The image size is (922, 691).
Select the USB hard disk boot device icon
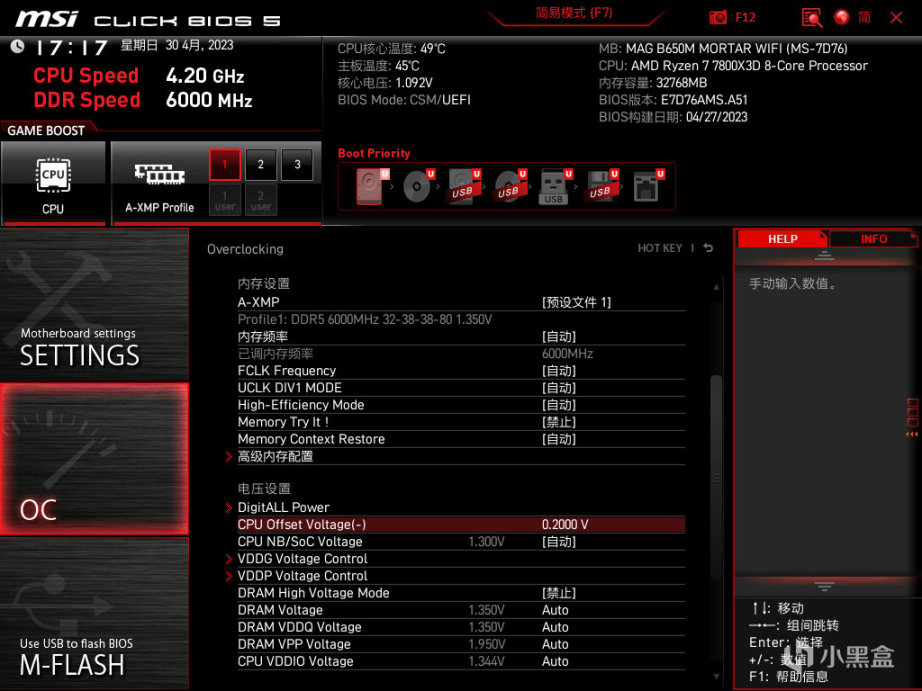[x=464, y=186]
